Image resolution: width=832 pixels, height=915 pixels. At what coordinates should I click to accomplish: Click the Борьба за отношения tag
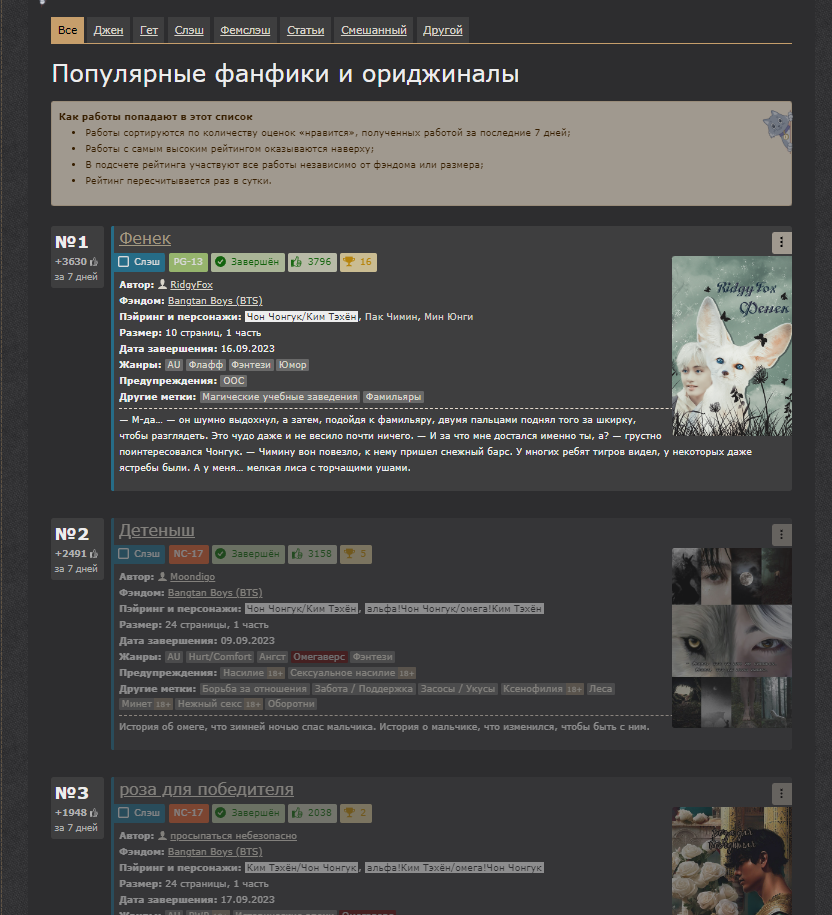(x=254, y=689)
